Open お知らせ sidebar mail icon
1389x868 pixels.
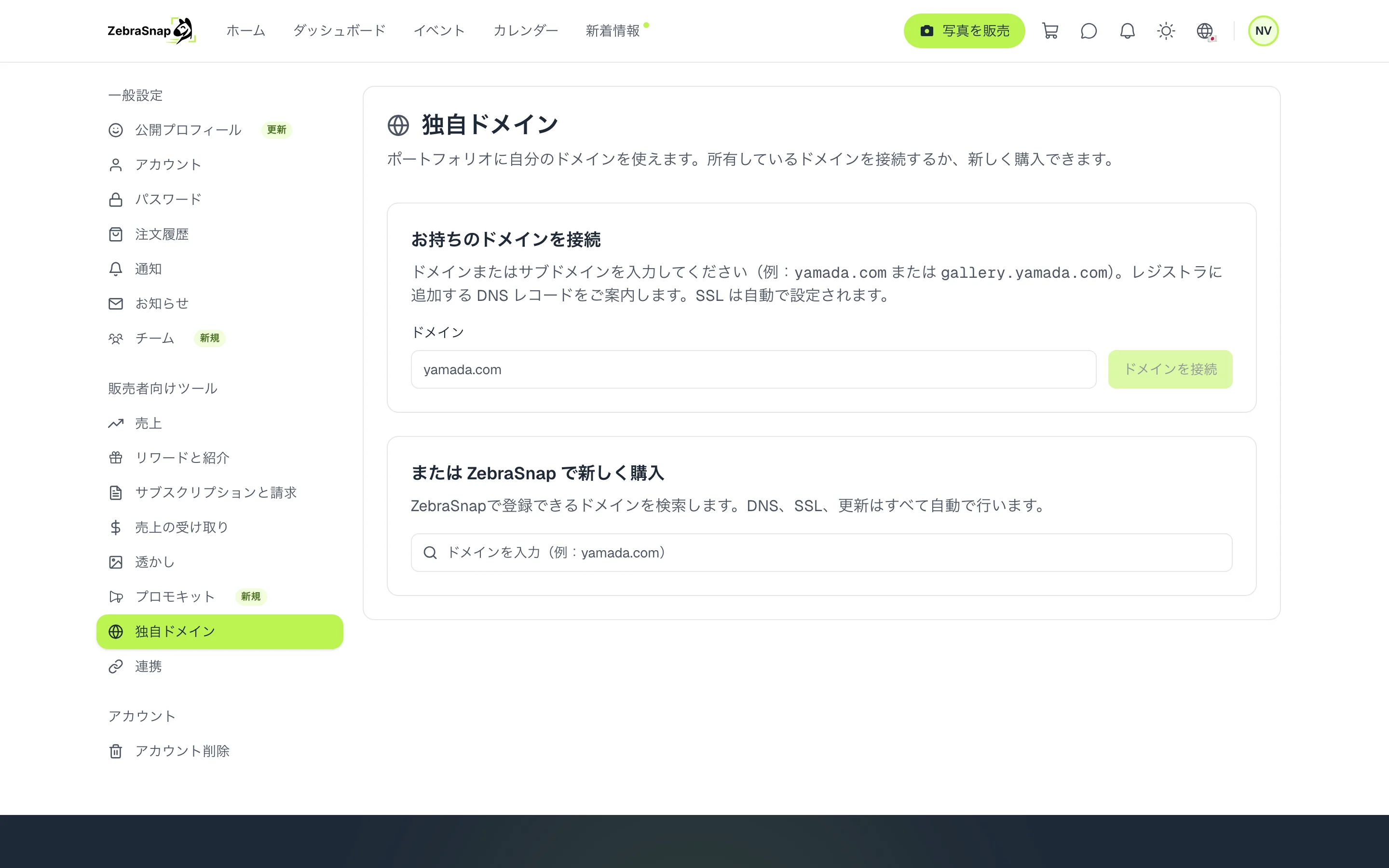point(115,303)
